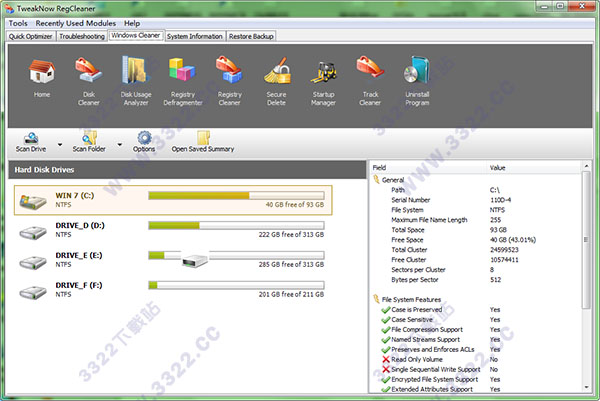
Task: Open the Tools menu
Action: pos(18,23)
